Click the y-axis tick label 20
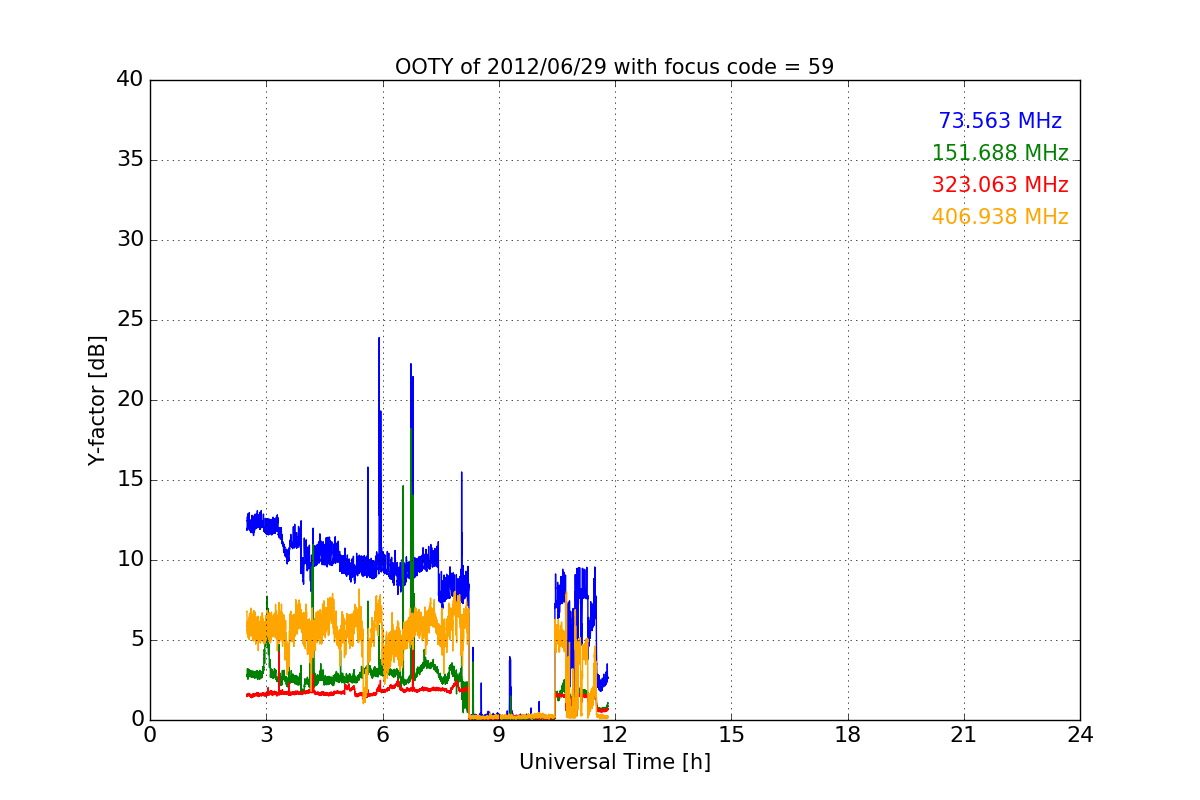 [130, 400]
